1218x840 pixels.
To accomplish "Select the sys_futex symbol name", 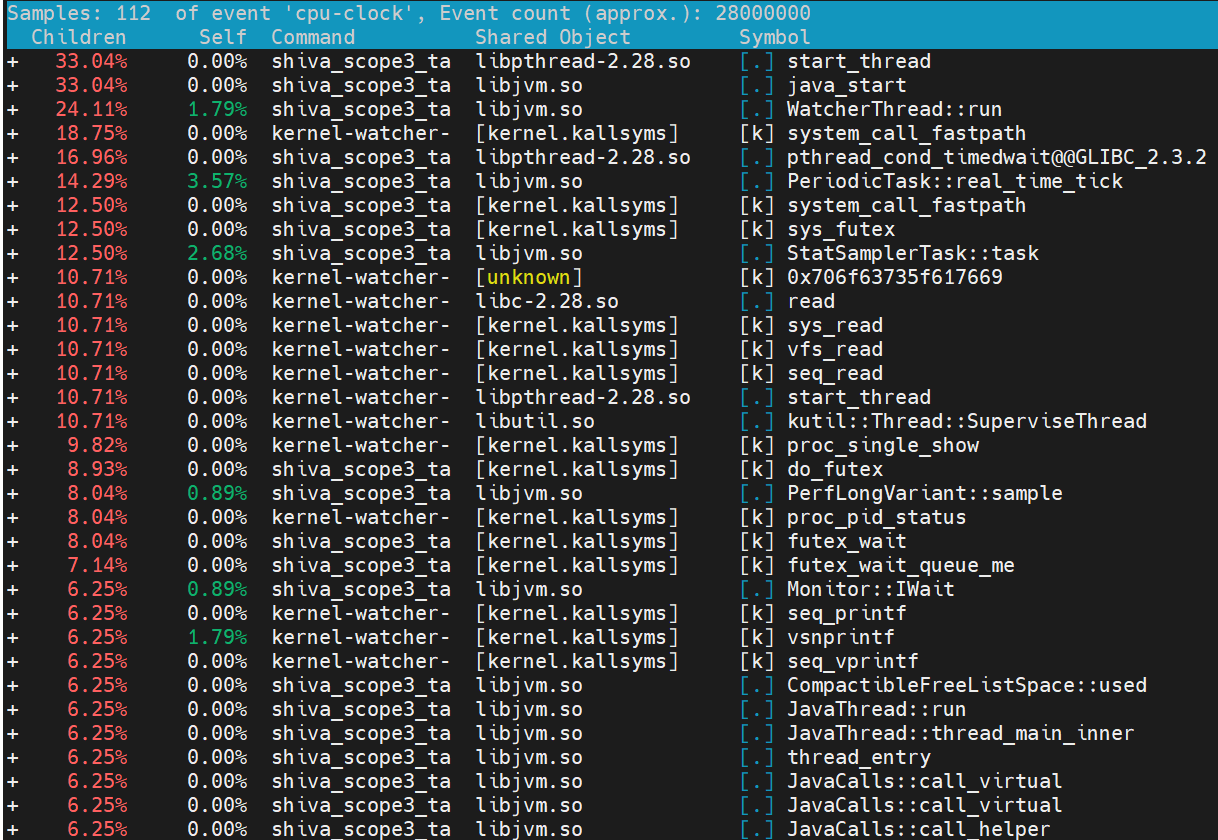I will [841, 230].
